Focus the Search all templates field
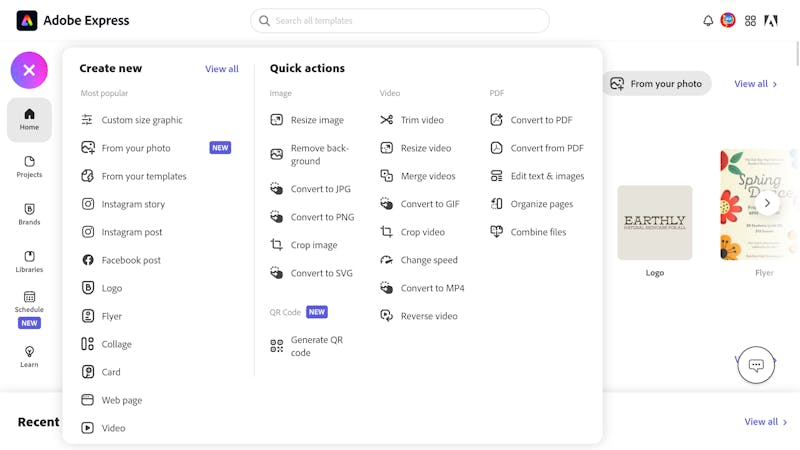The image size is (800, 450). (399, 20)
